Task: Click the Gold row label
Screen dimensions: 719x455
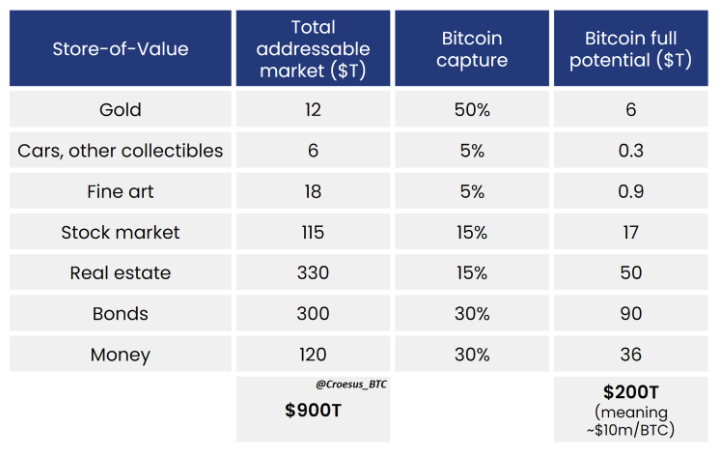Action: 120,109
